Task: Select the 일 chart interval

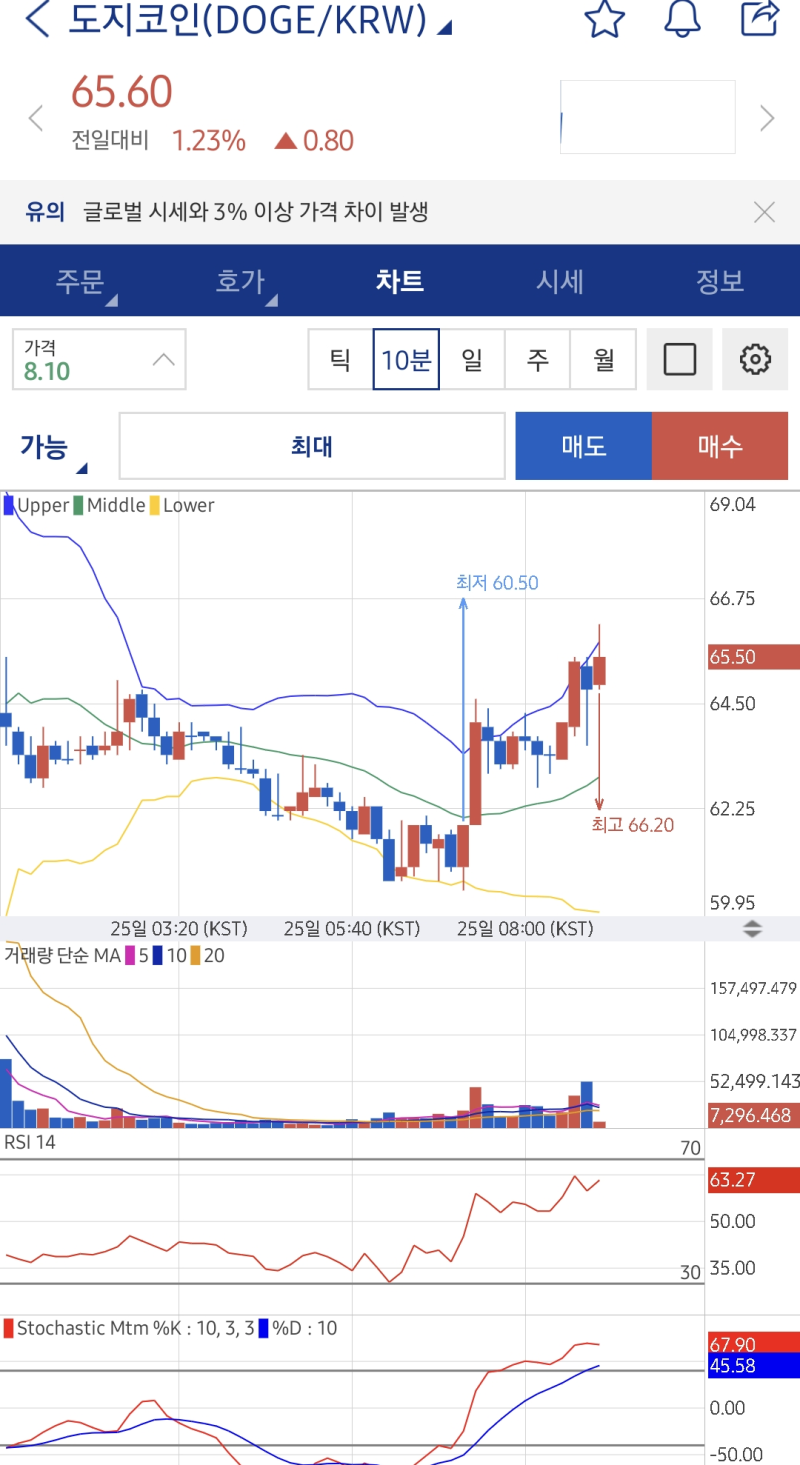Action: [472, 359]
